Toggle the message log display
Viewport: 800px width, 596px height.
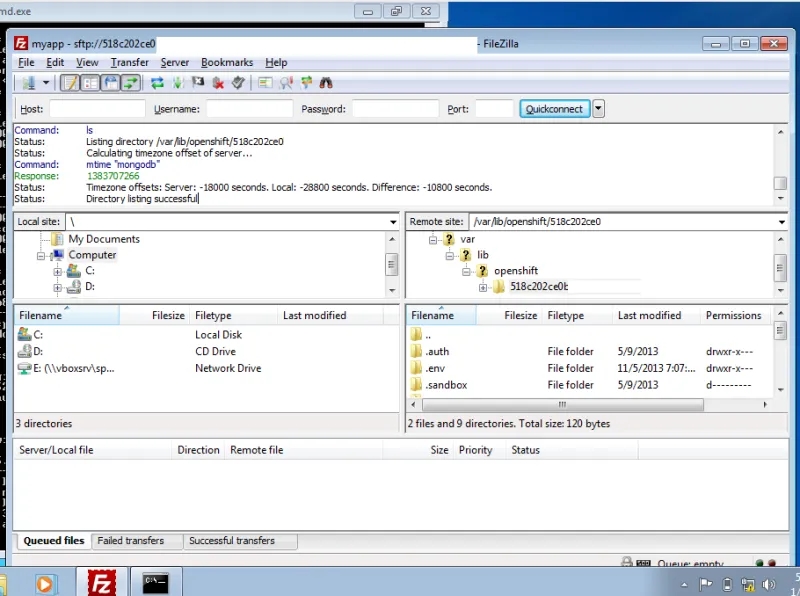tap(70, 82)
